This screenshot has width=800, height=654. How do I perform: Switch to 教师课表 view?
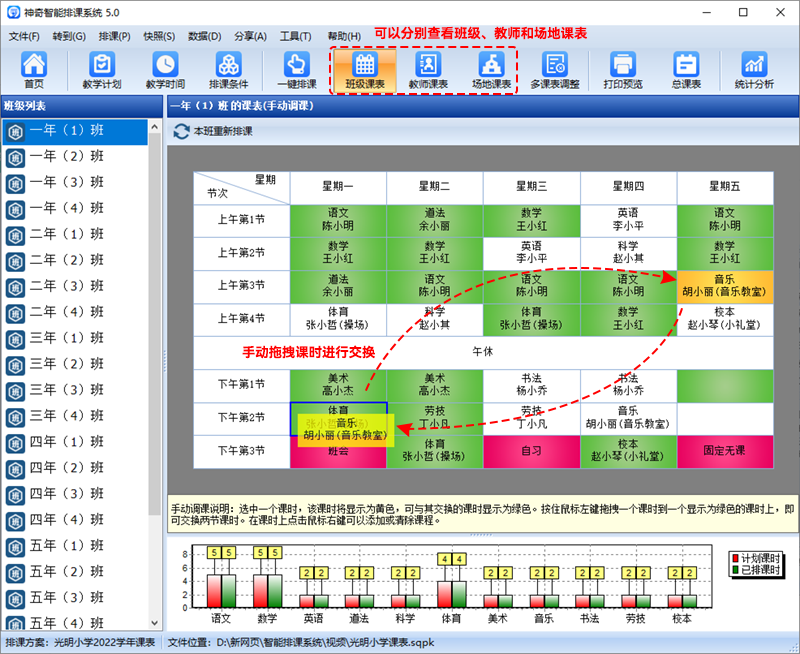[x=428, y=70]
